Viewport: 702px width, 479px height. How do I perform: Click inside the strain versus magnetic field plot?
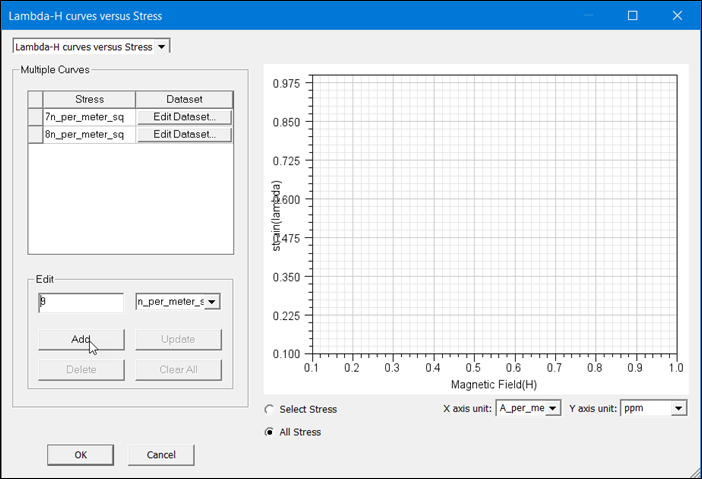[x=493, y=218]
